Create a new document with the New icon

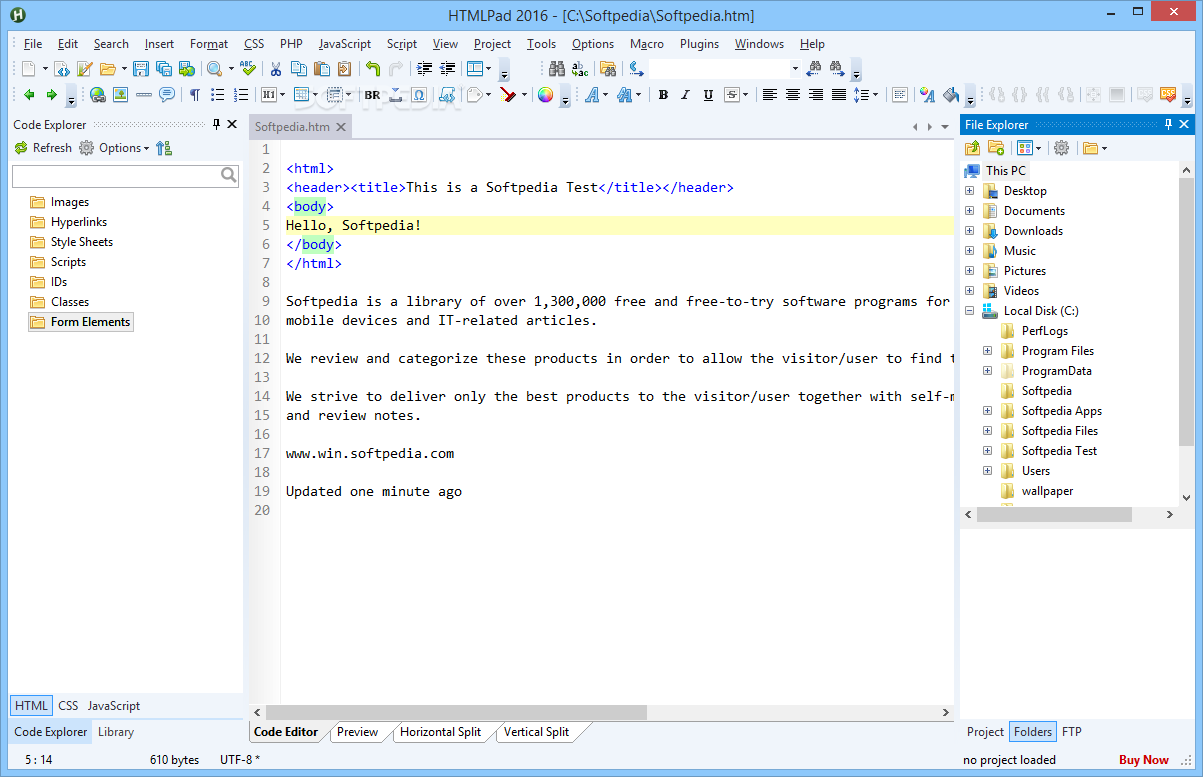(28, 69)
